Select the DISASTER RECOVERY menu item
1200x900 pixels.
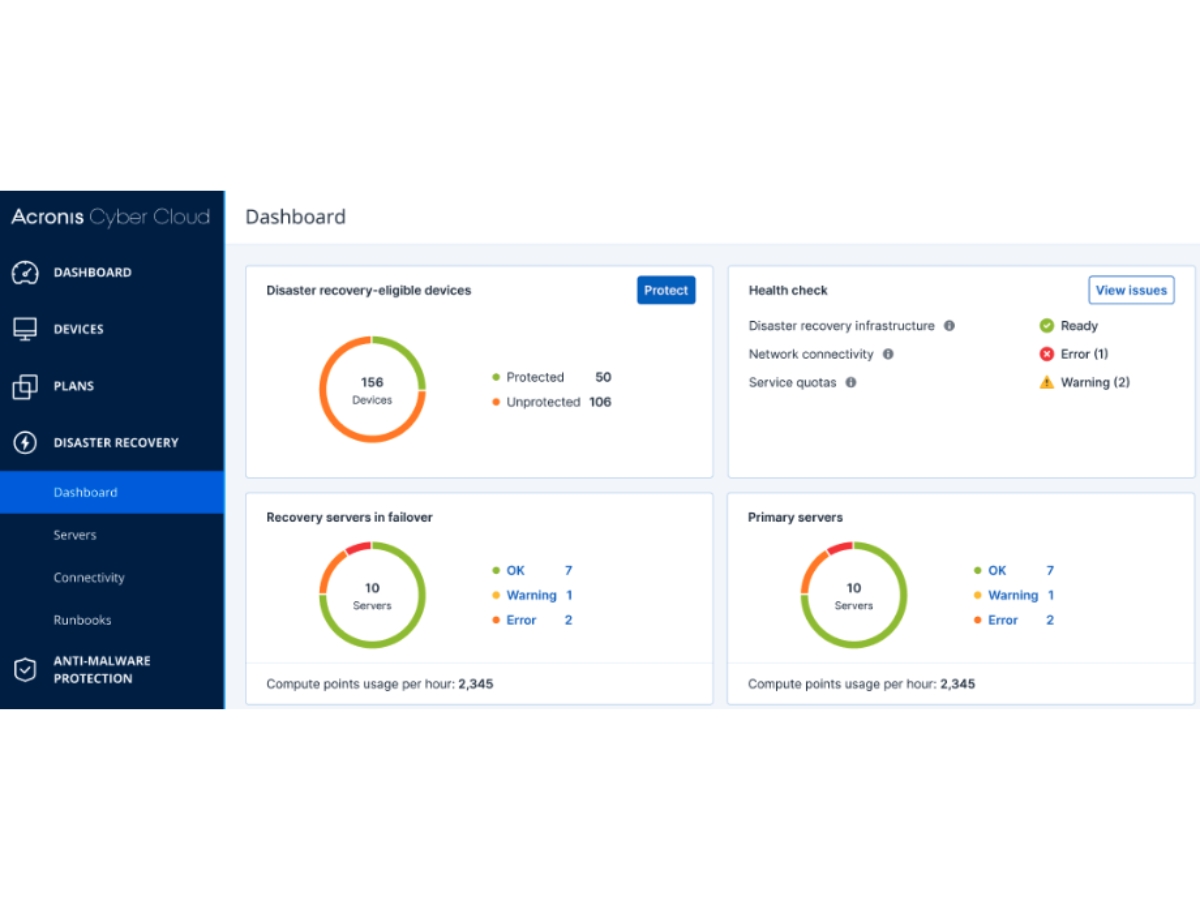point(116,442)
